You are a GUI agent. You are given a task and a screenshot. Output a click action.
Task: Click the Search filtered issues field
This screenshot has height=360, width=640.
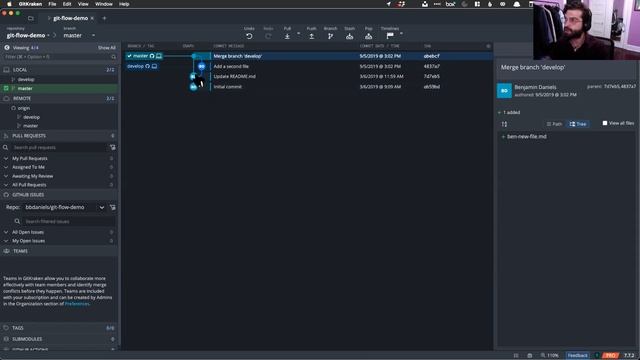(x=68, y=221)
